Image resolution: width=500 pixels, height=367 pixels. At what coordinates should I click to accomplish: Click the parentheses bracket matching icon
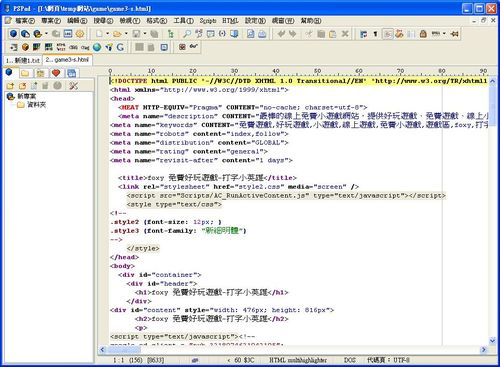222,34
